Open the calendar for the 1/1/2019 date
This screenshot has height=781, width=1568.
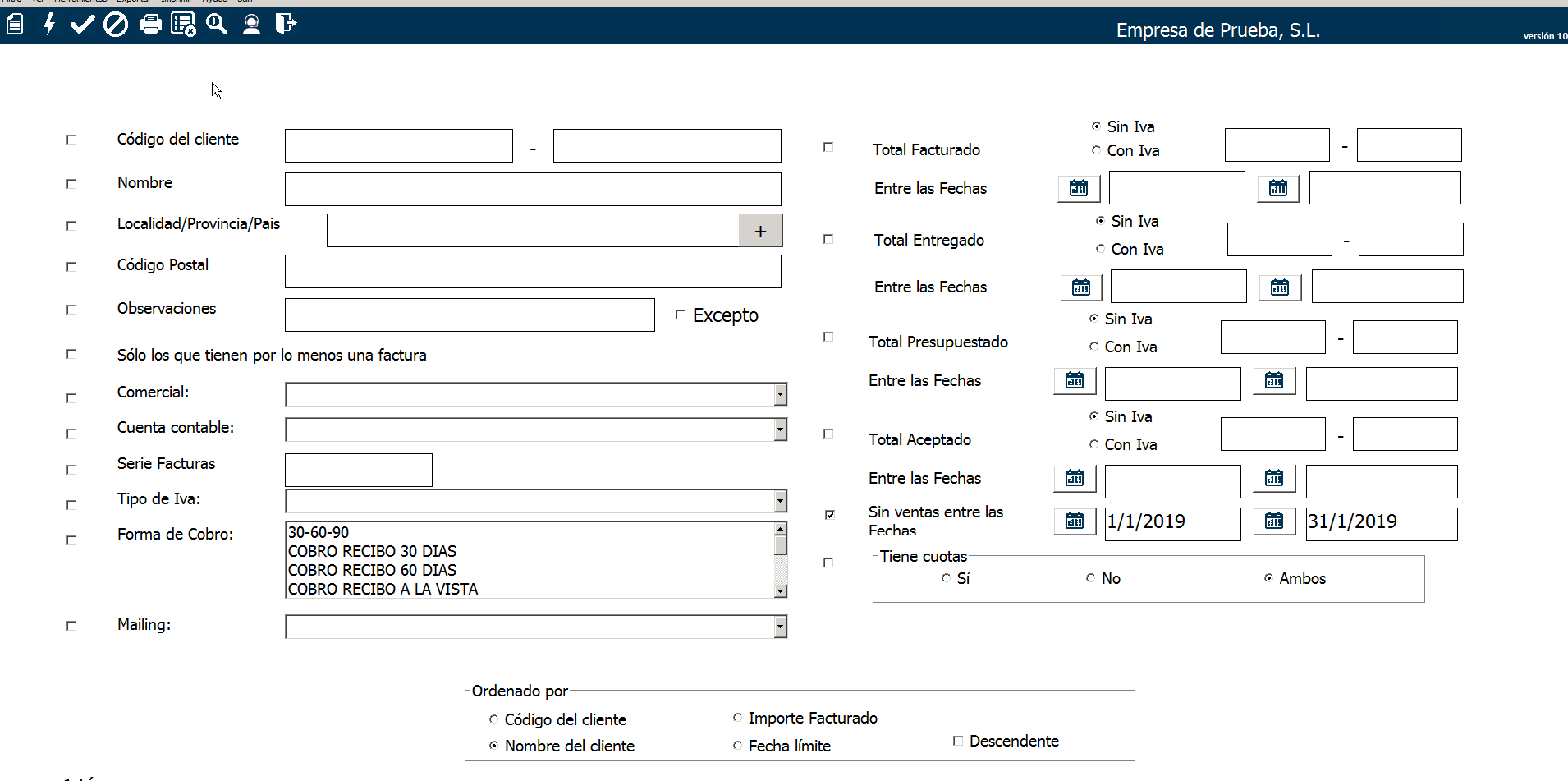[1075, 521]
